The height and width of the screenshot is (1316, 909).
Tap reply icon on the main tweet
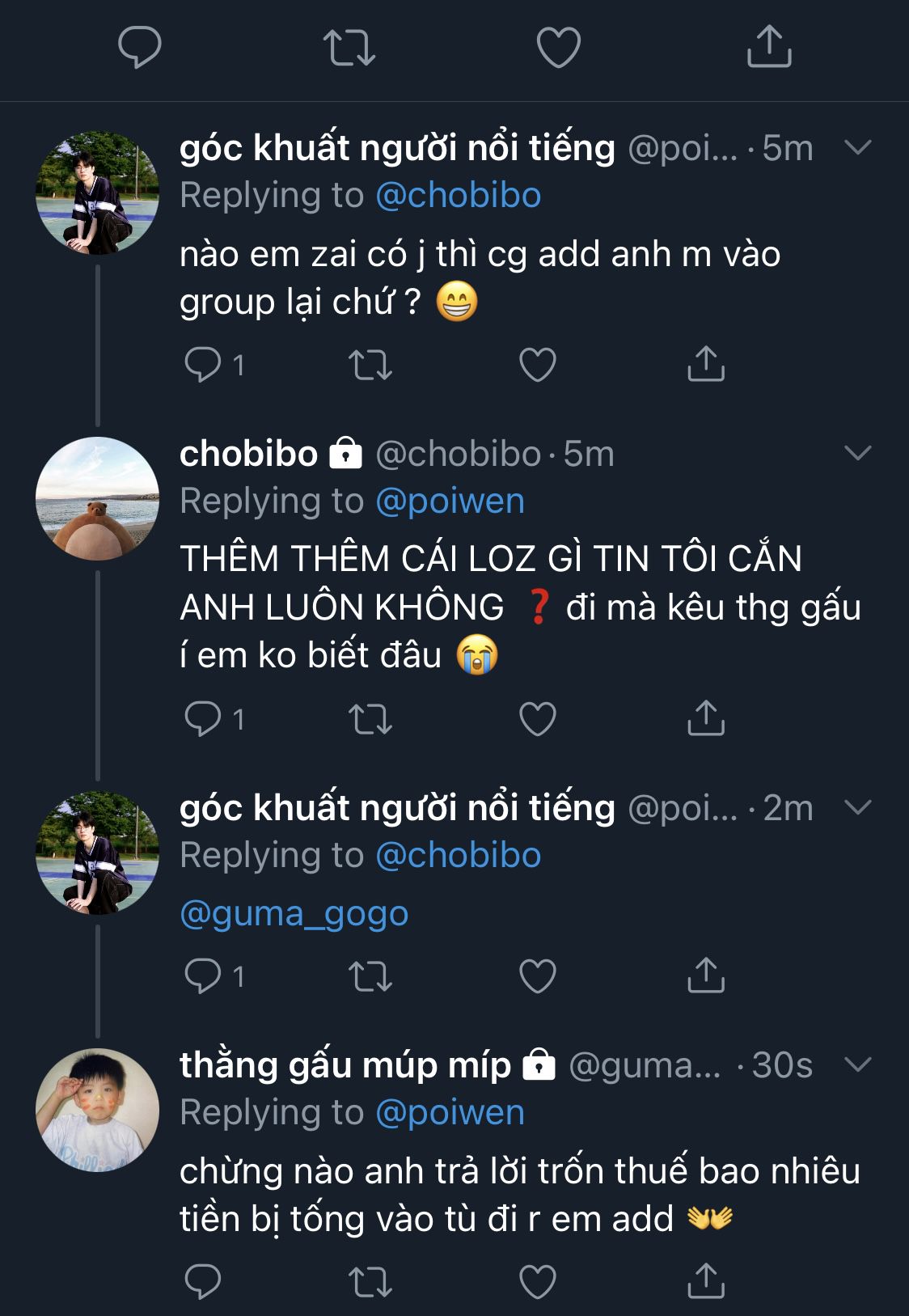point(140,47)
